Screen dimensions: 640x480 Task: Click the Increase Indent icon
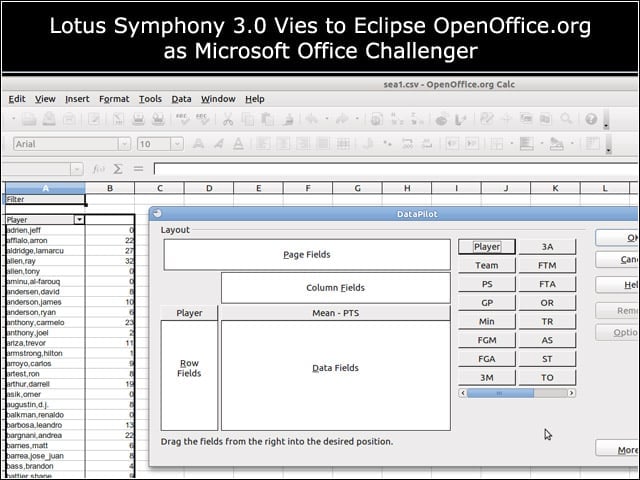tap(472, 144)
